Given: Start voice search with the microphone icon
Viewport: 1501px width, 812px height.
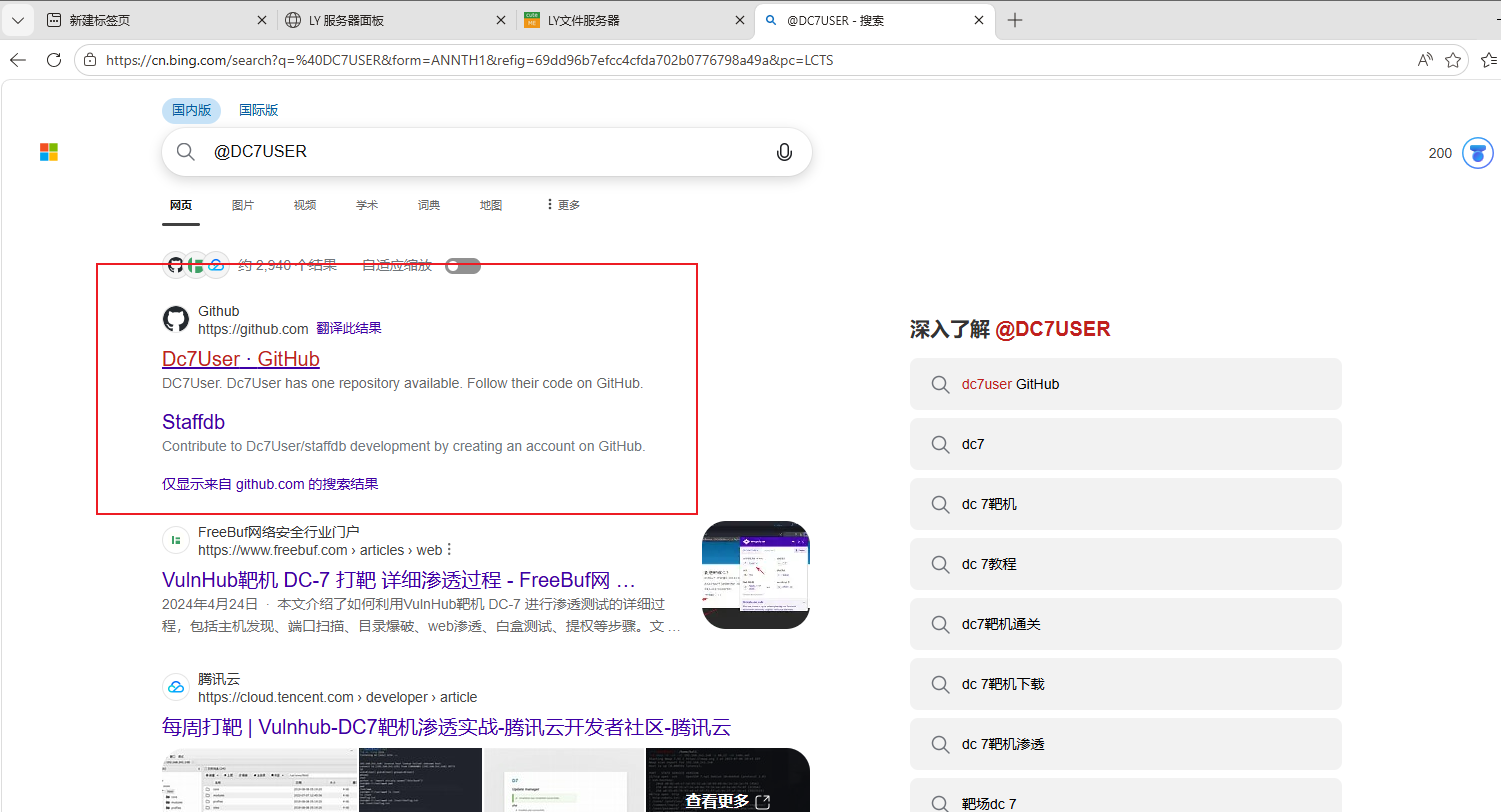Looking at the screenshot, I should tap(784, 152).
